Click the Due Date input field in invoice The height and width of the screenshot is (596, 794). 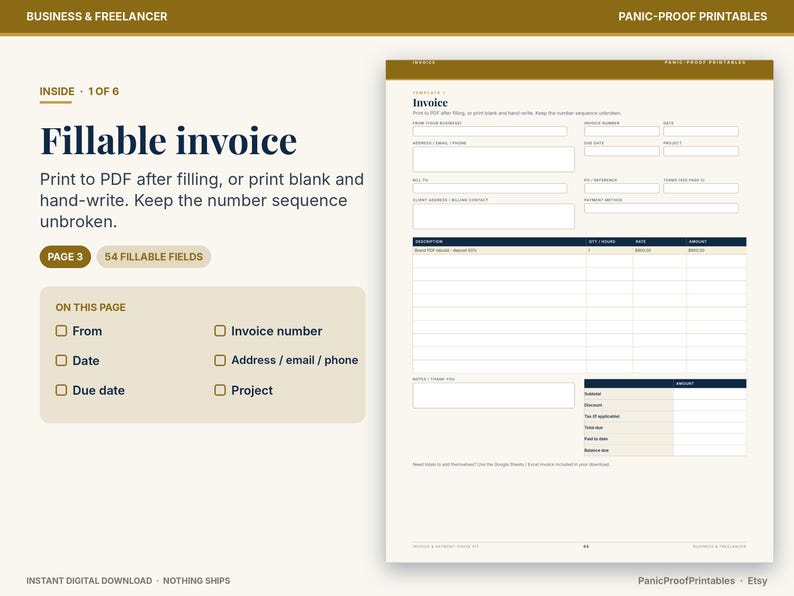[621, 151]
